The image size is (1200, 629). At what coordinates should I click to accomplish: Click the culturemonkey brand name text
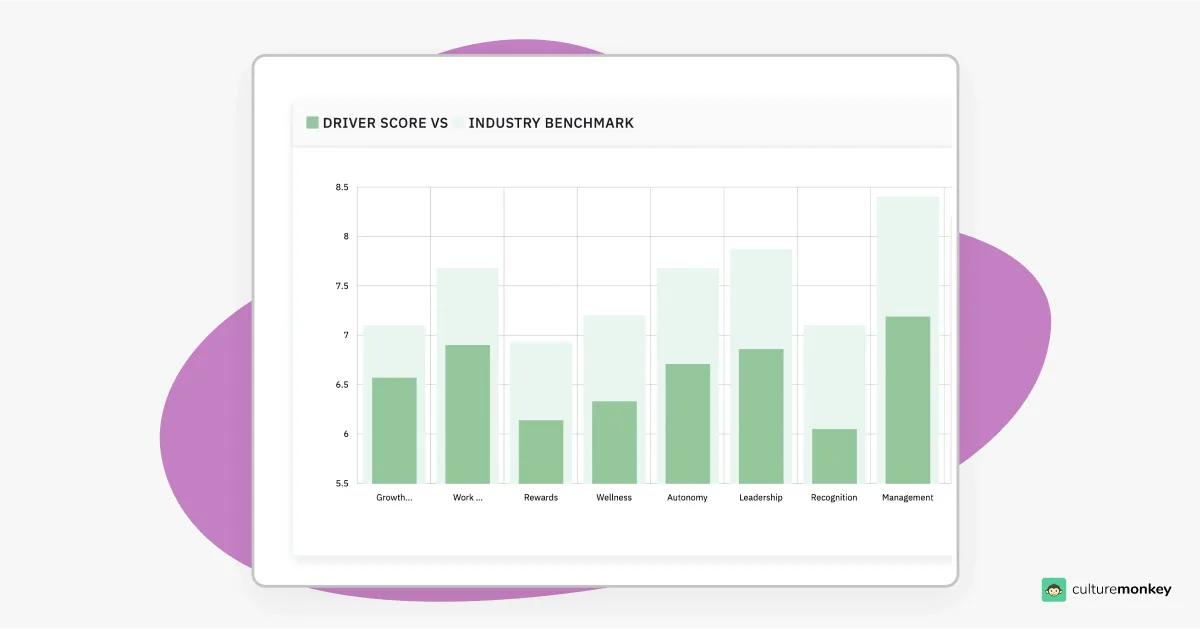point(1121,590)
